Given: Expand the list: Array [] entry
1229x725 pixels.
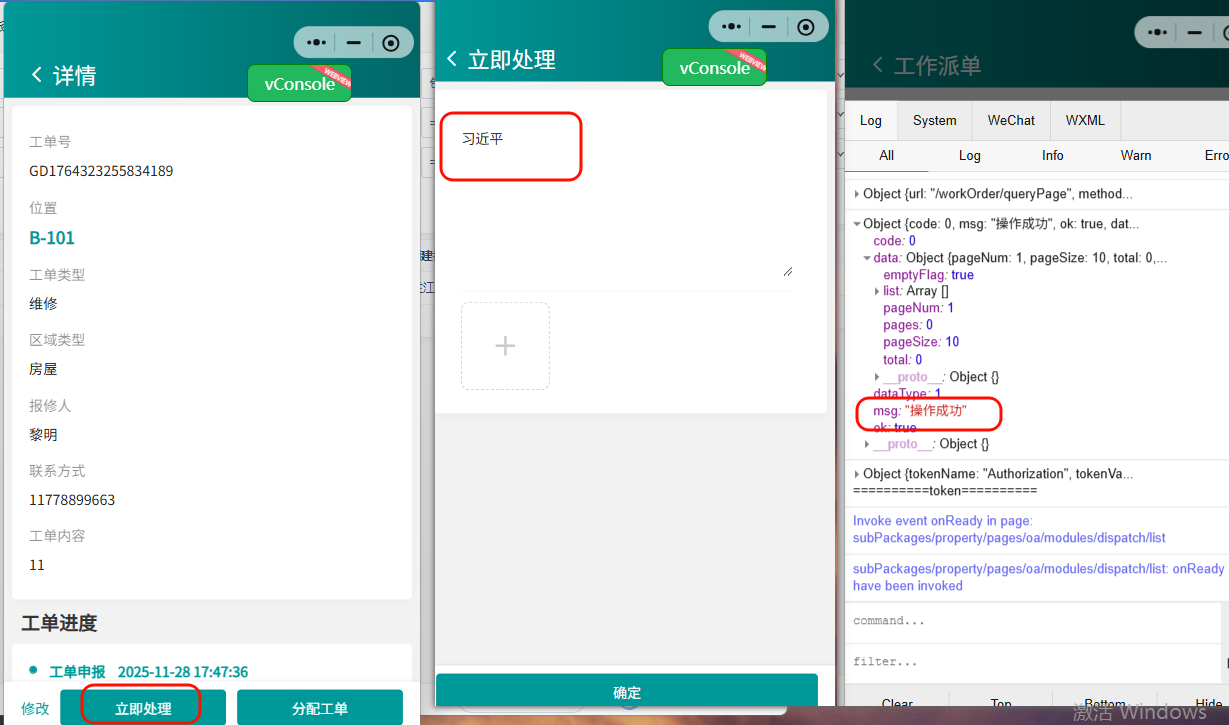Looking at the screenshot, I should [x=875, y=291].
